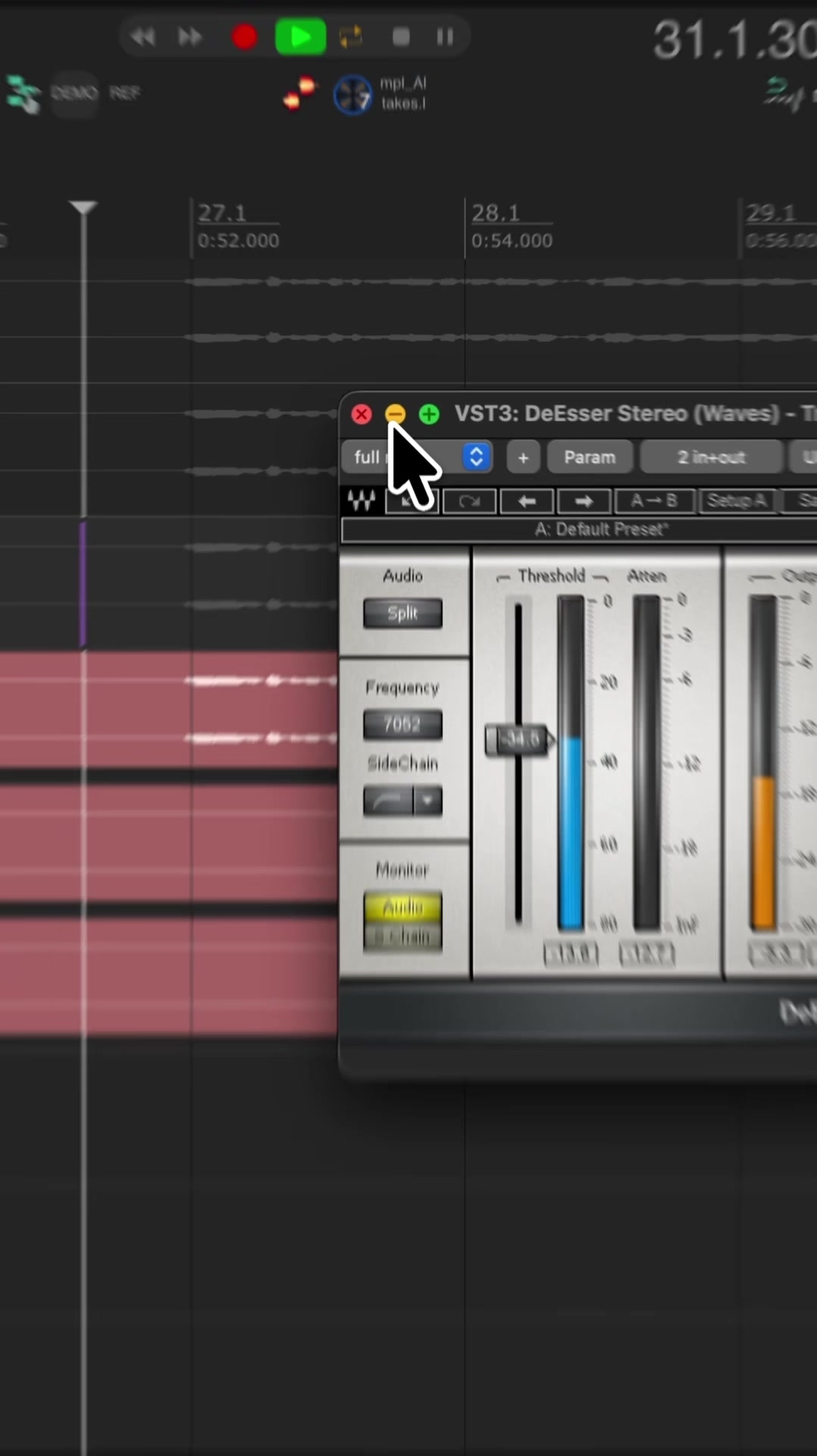Image resolution: width=817 pixels, height=1456 pixels.
Task: Open the SideChain filter type dropdown arrow
Action: [x=428, y=801]
